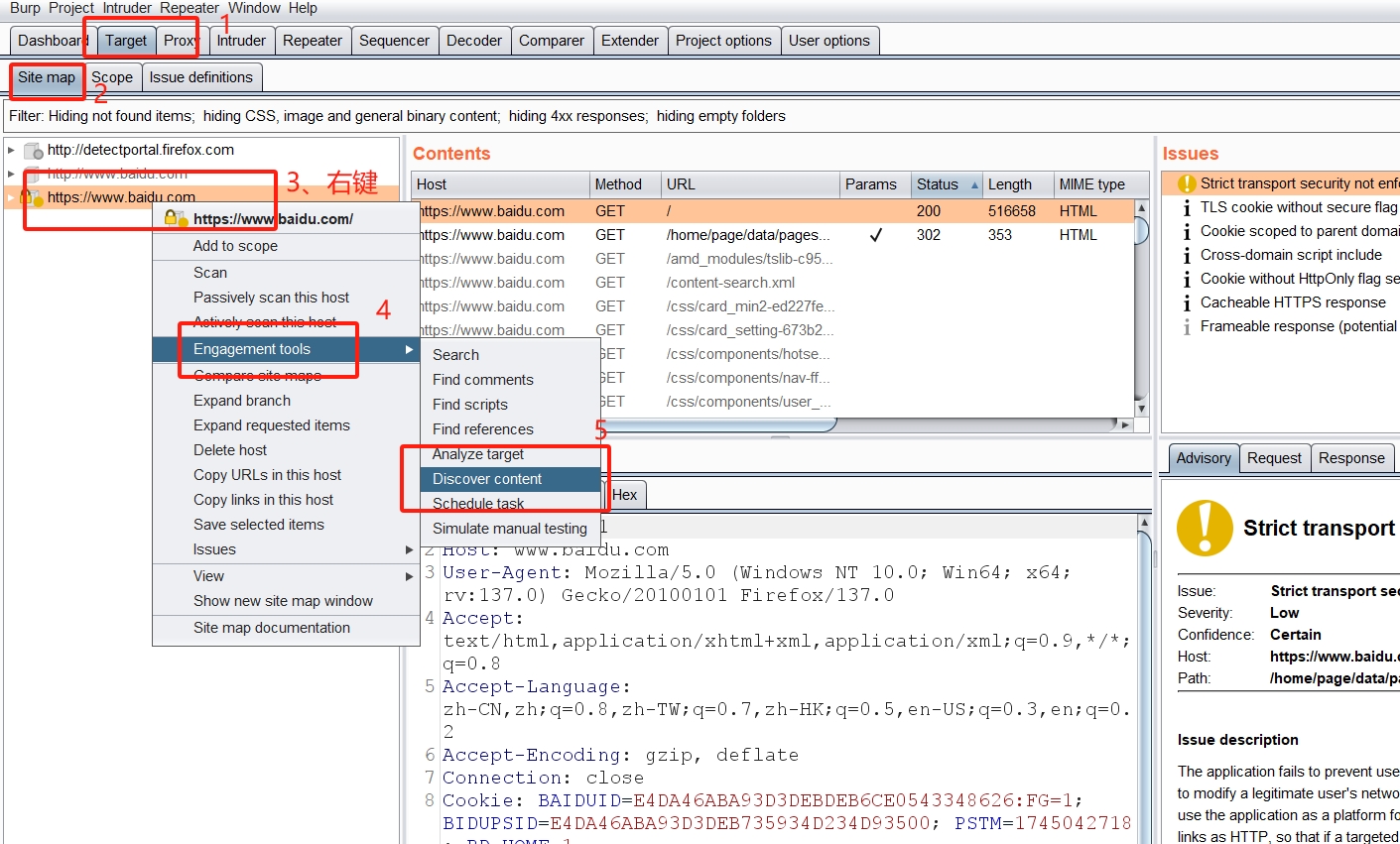Switch to the Comparer tab
This screenshot has height=844, width=1400.
pos(552,41)
